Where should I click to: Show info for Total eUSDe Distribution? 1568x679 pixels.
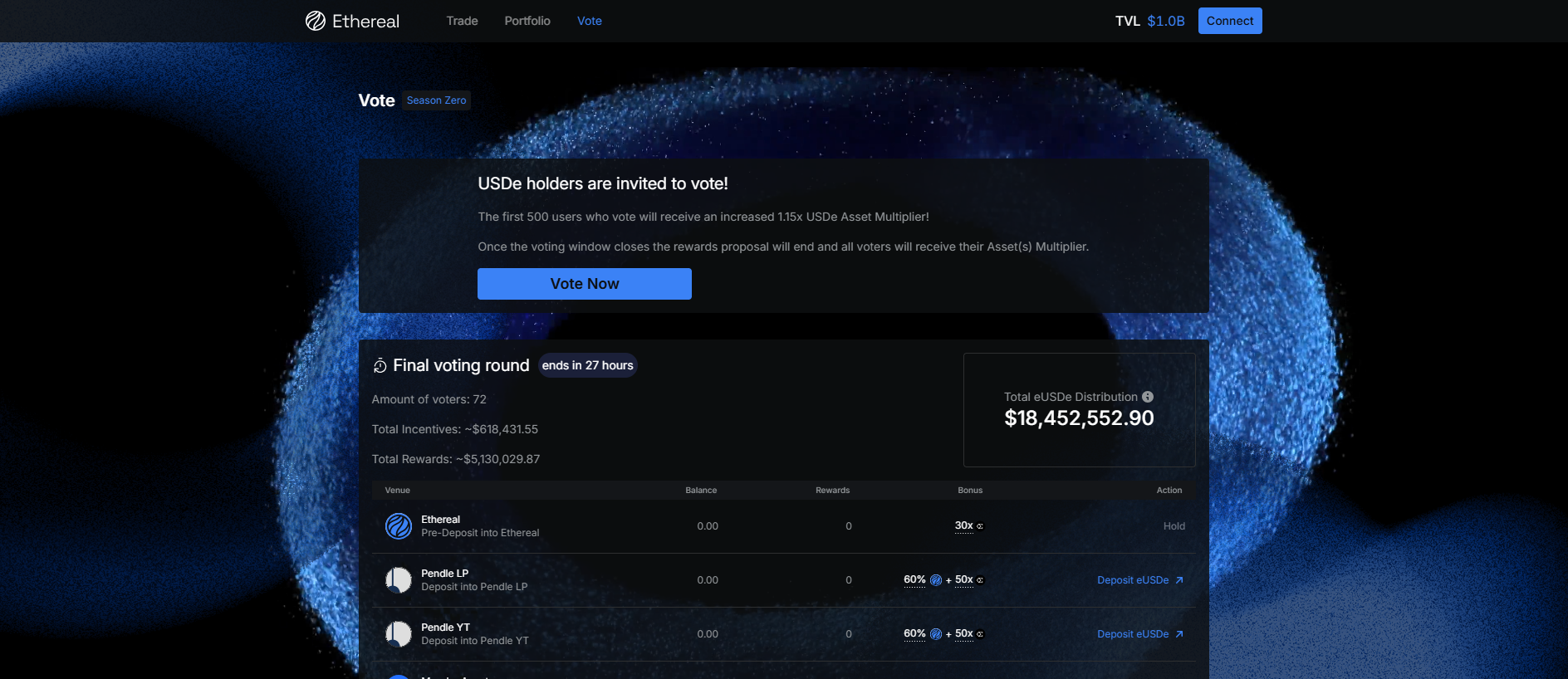pyautogui.click(x=1148, y=397)
